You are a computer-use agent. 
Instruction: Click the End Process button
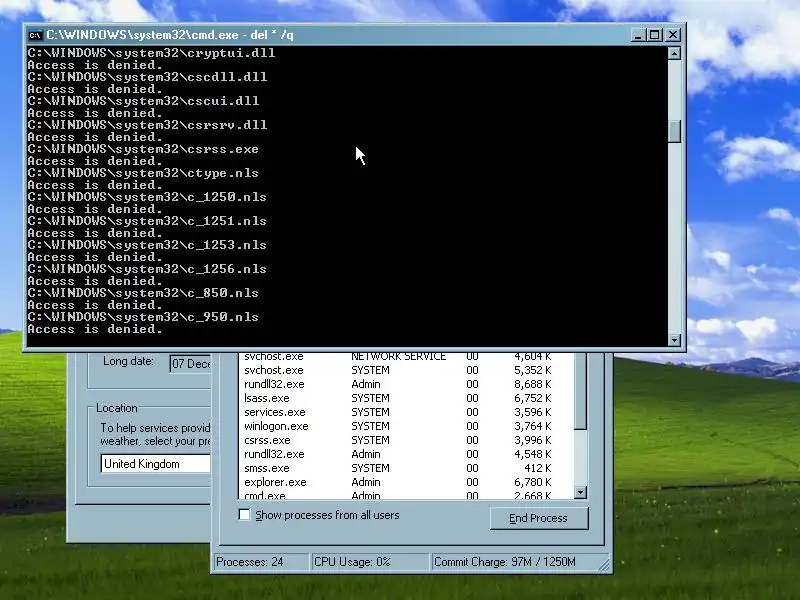coord(539,518)
